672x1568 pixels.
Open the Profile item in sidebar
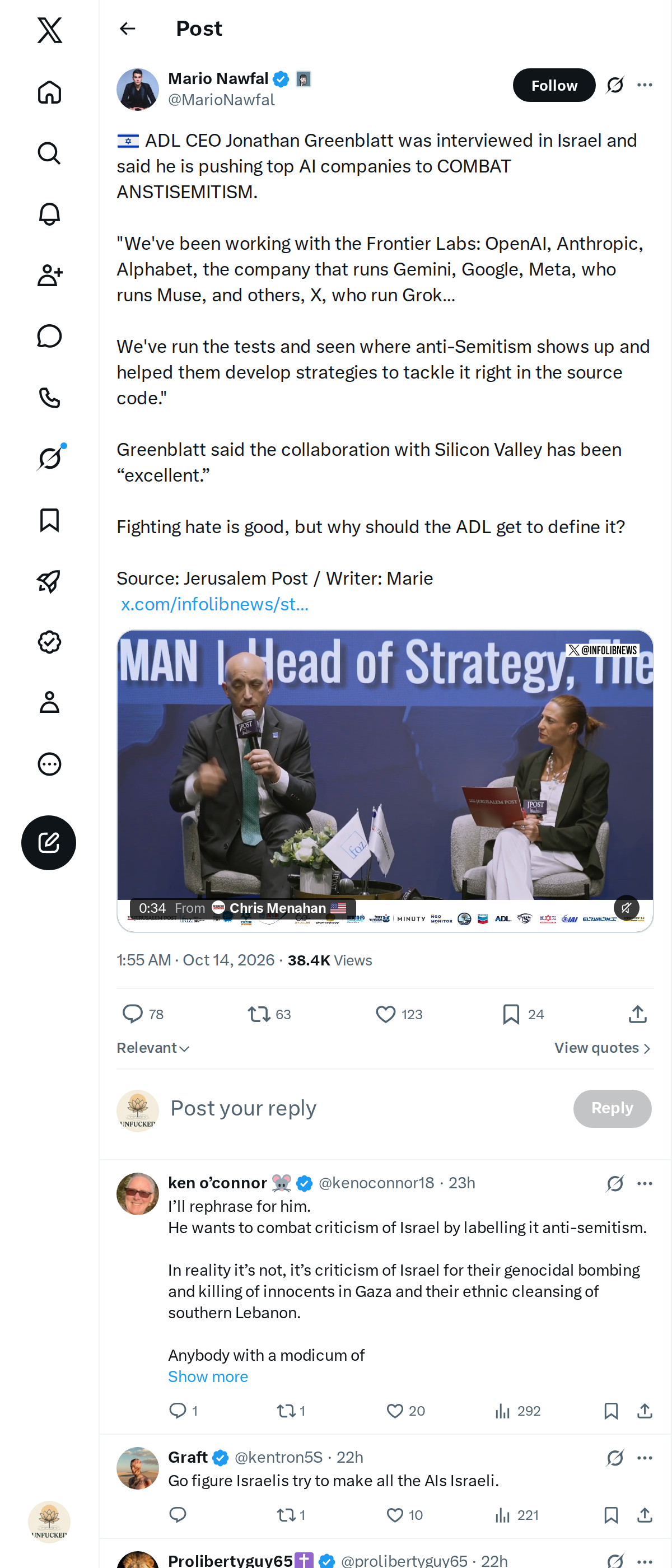point(49,702)
